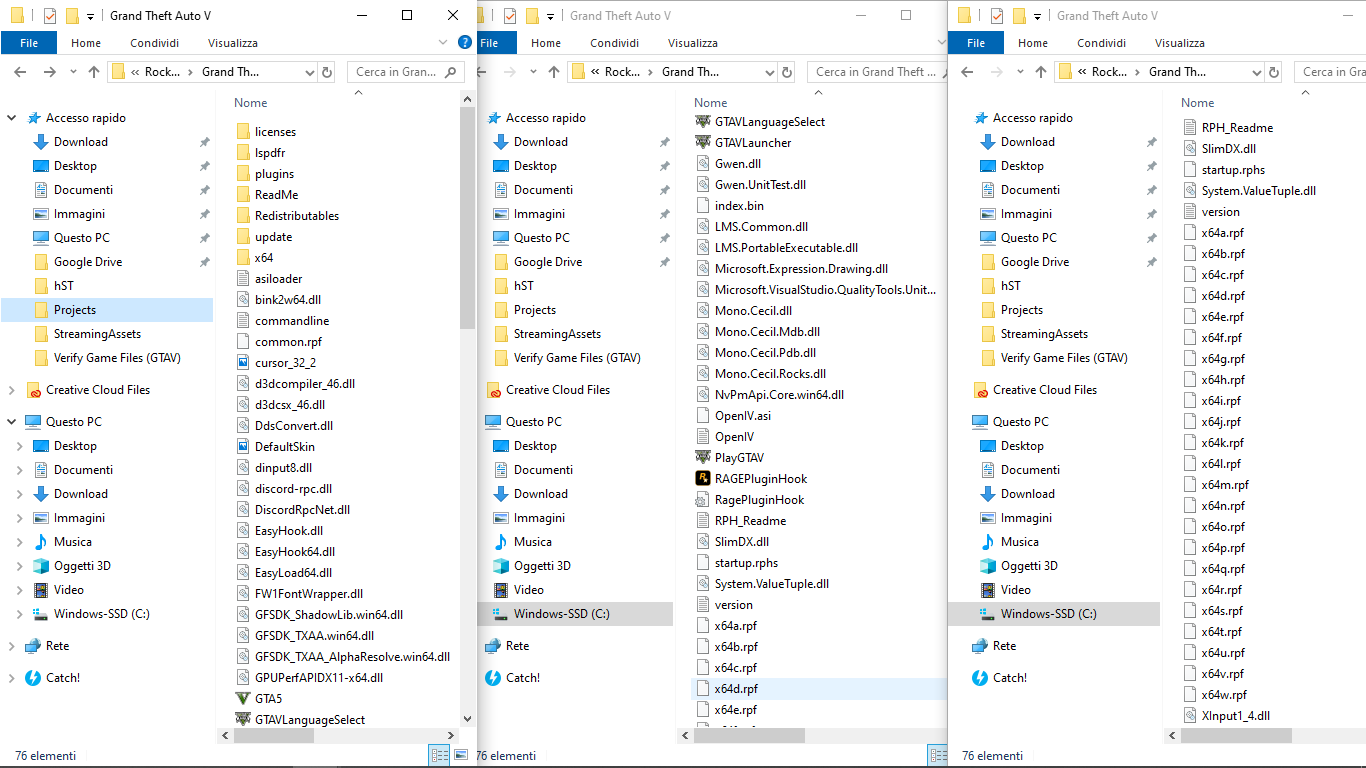Screen dimensions: 1366x768
Task: Click the hST folder icon in right window
Action: point(988,286)
